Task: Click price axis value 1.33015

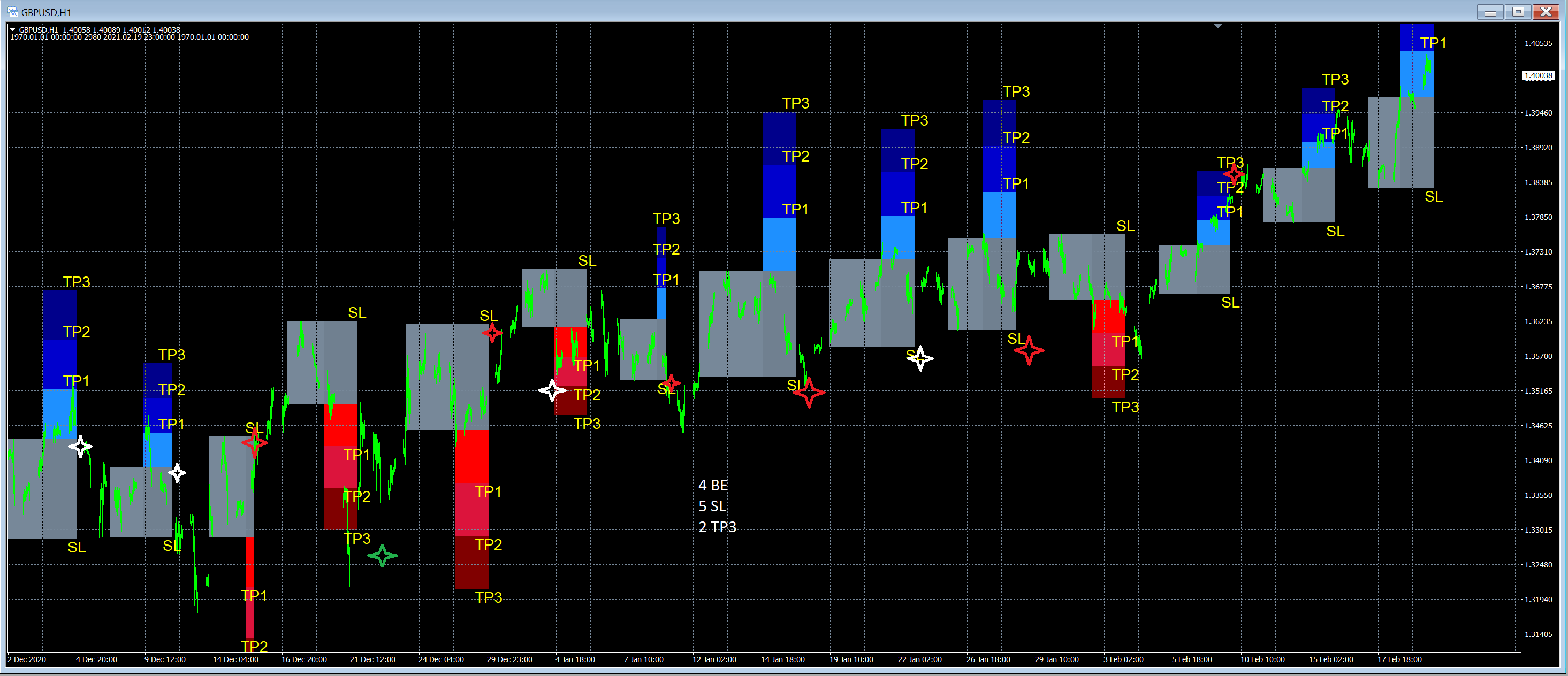Action: 1538,529
